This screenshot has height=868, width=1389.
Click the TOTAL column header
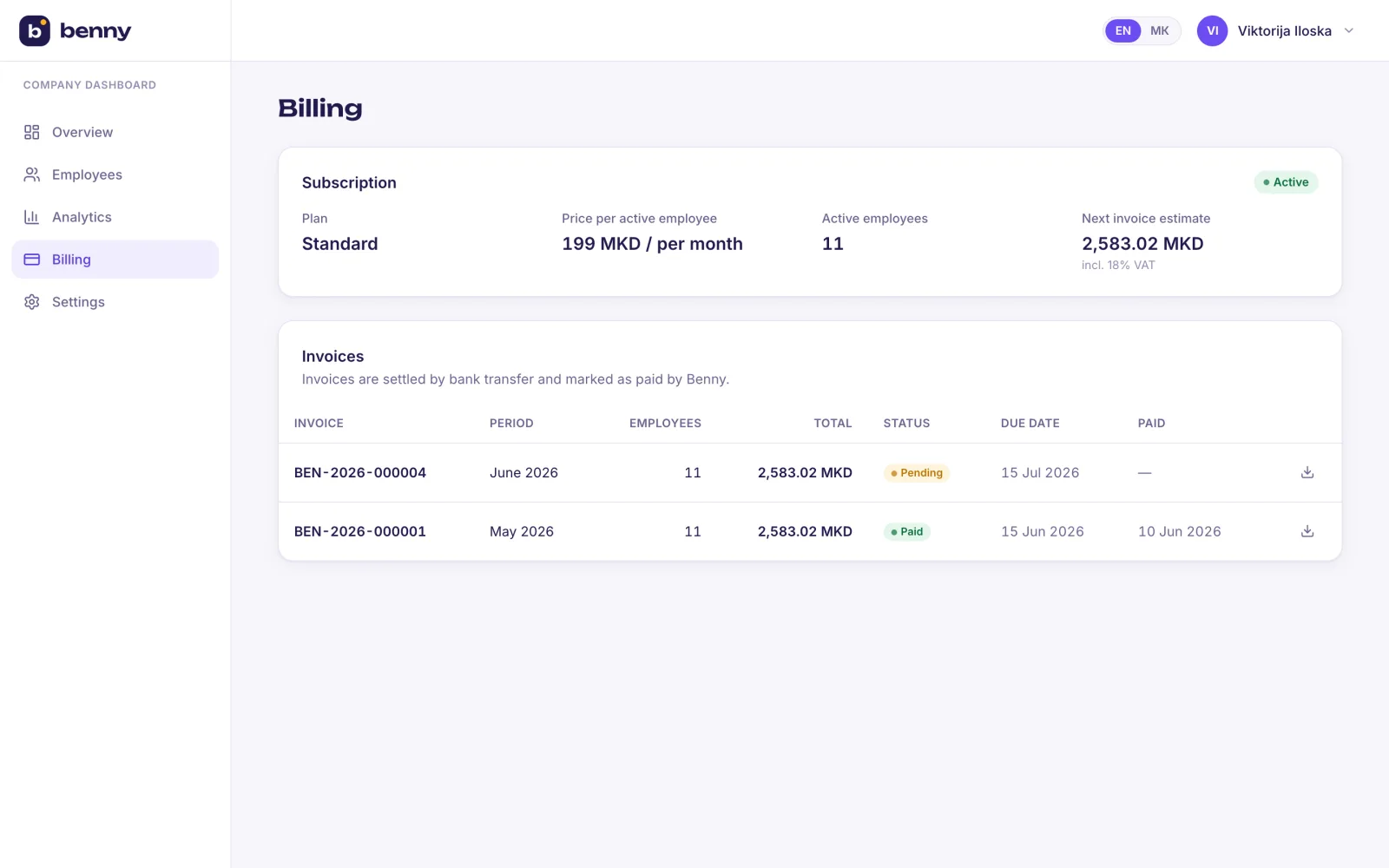click(x=833, y=424)
